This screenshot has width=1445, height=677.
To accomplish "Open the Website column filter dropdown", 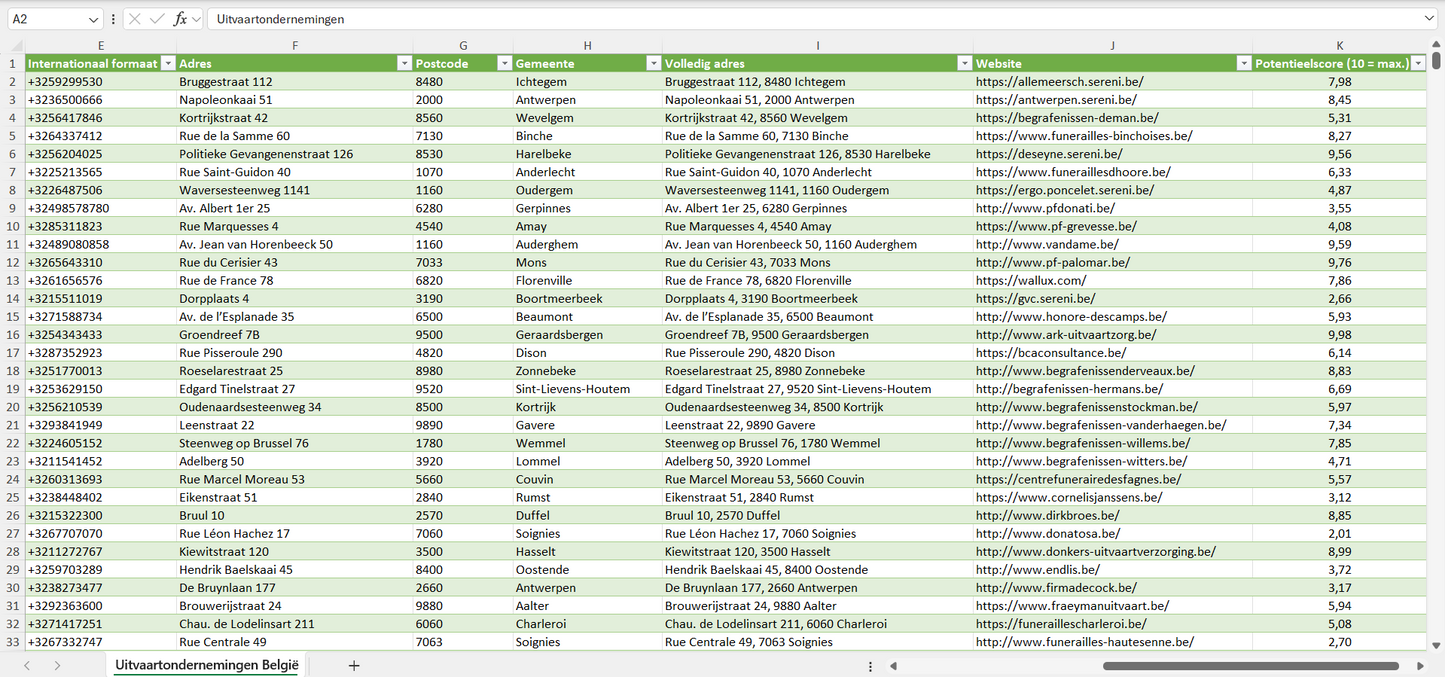I will point(1243,63).
